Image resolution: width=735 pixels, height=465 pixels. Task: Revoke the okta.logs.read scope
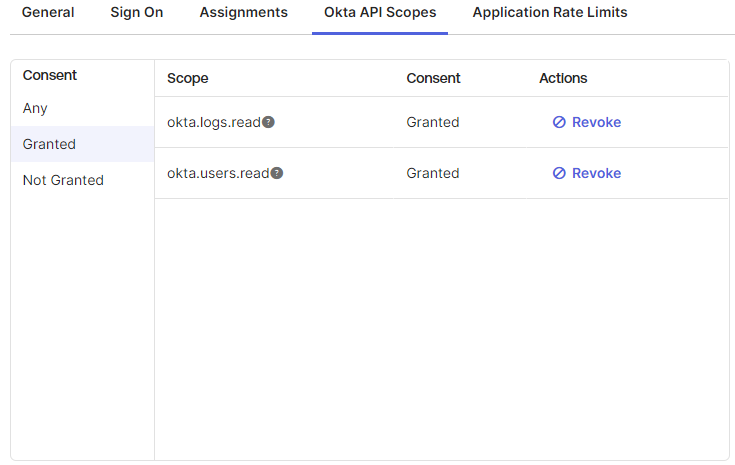(586, 122)
